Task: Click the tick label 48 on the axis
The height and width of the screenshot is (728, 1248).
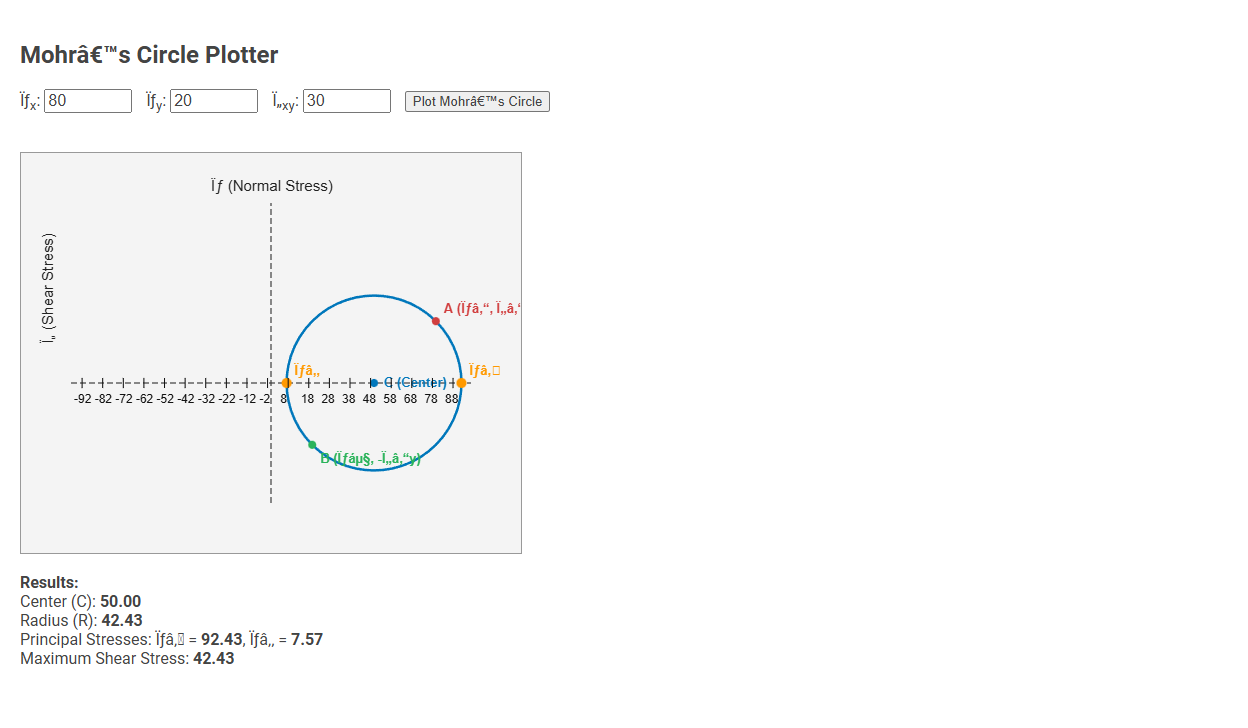Action: point(370,398)
